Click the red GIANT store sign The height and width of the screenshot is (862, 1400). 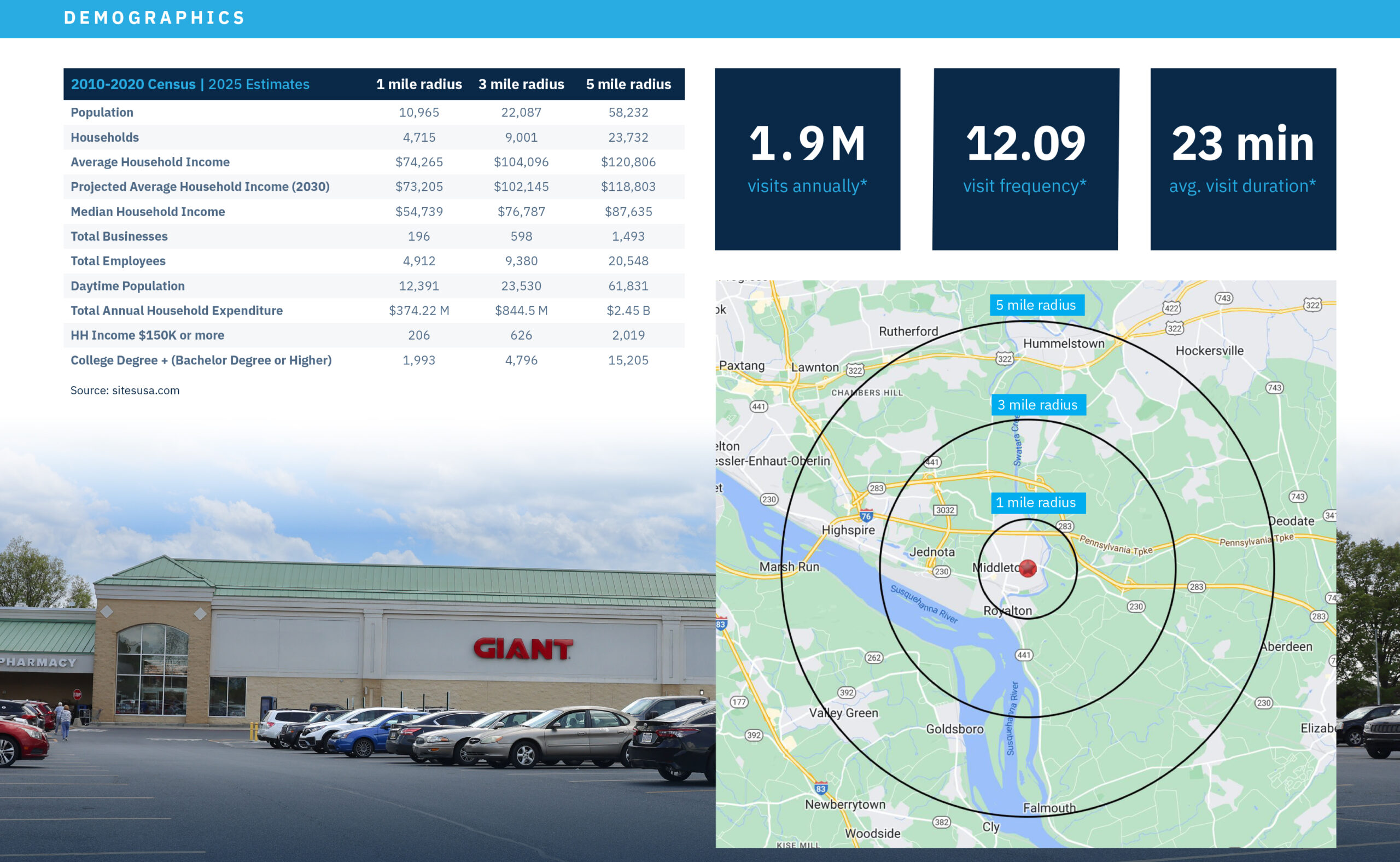pyautogui.click(x=522, y=649)
